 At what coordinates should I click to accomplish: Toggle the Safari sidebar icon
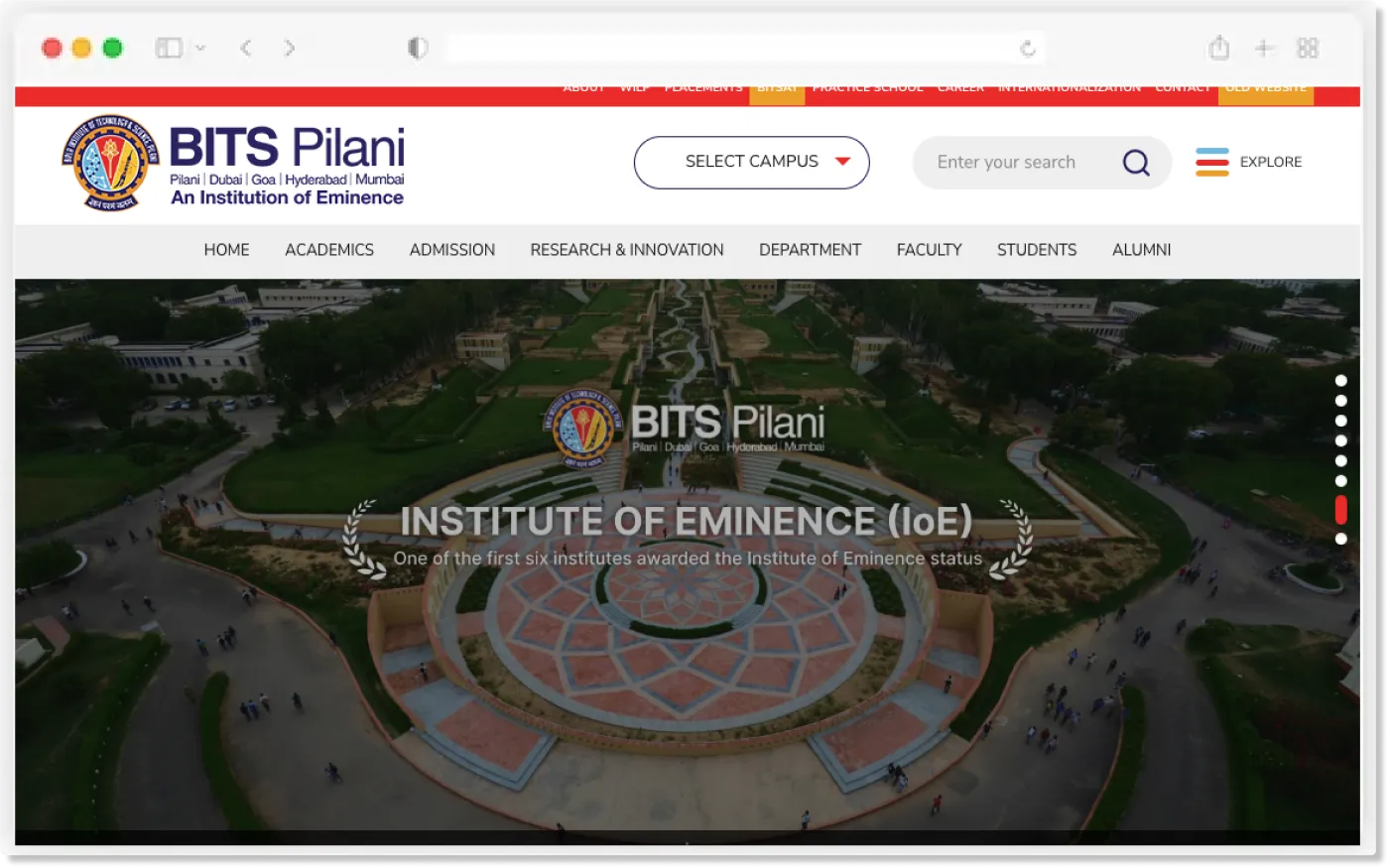click(169, 48)
